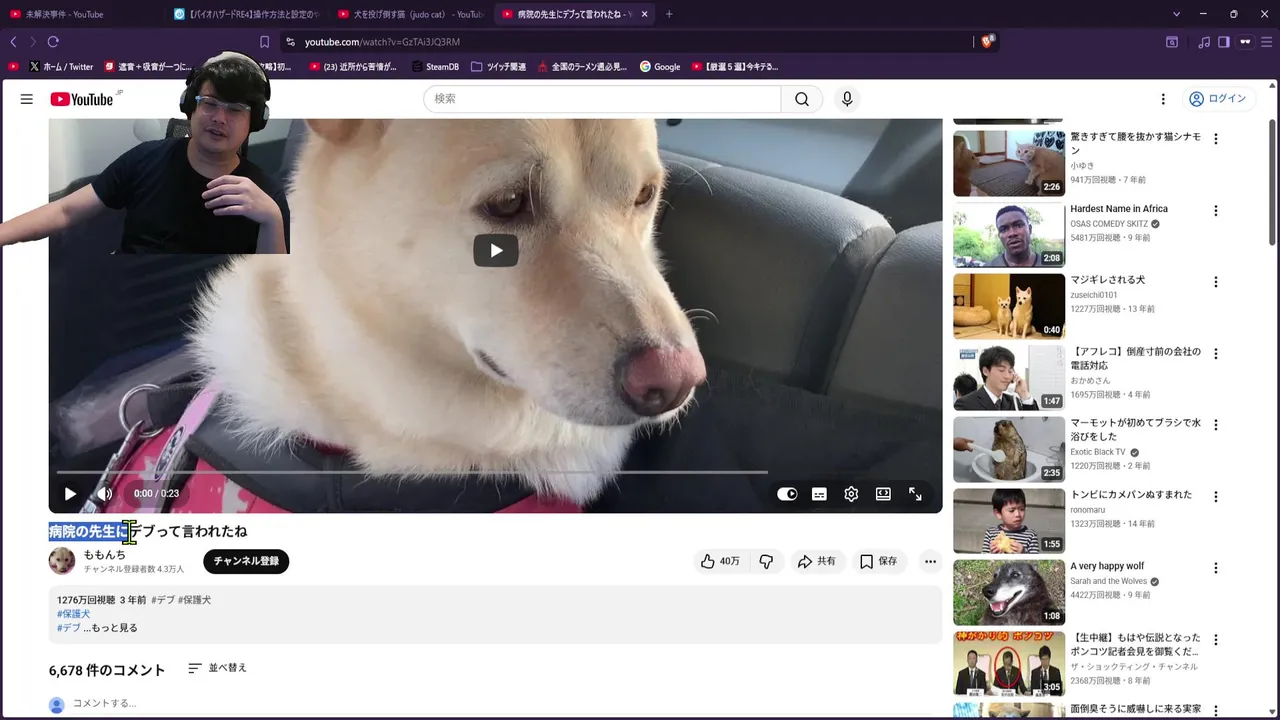This screenshot has width=1280, height=720.
Task: Open options for 驚きすぎて腰を抜かす猫 video
Action: (1216, 139)
